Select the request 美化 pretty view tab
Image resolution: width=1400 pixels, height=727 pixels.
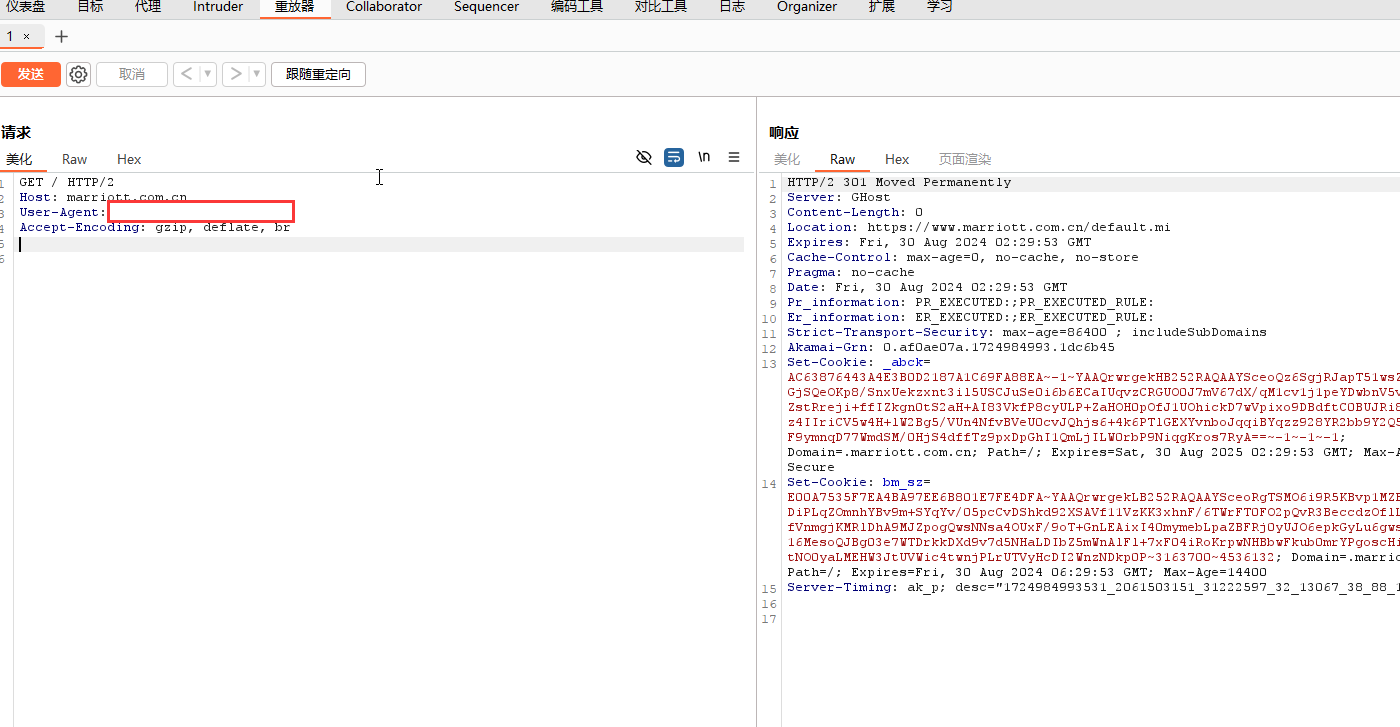(x=19, y=159)
